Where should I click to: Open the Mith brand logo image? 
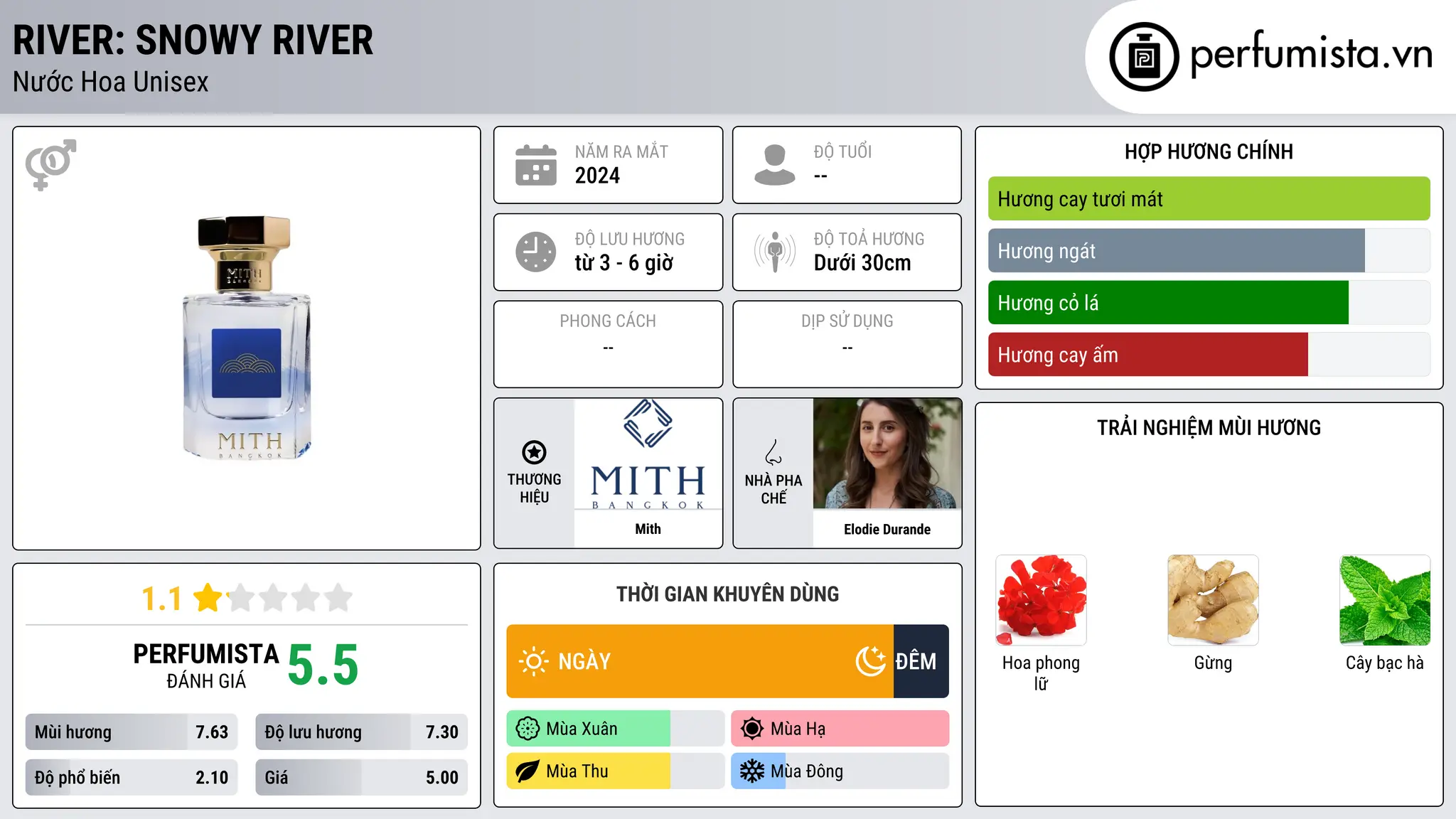[648, 454]
